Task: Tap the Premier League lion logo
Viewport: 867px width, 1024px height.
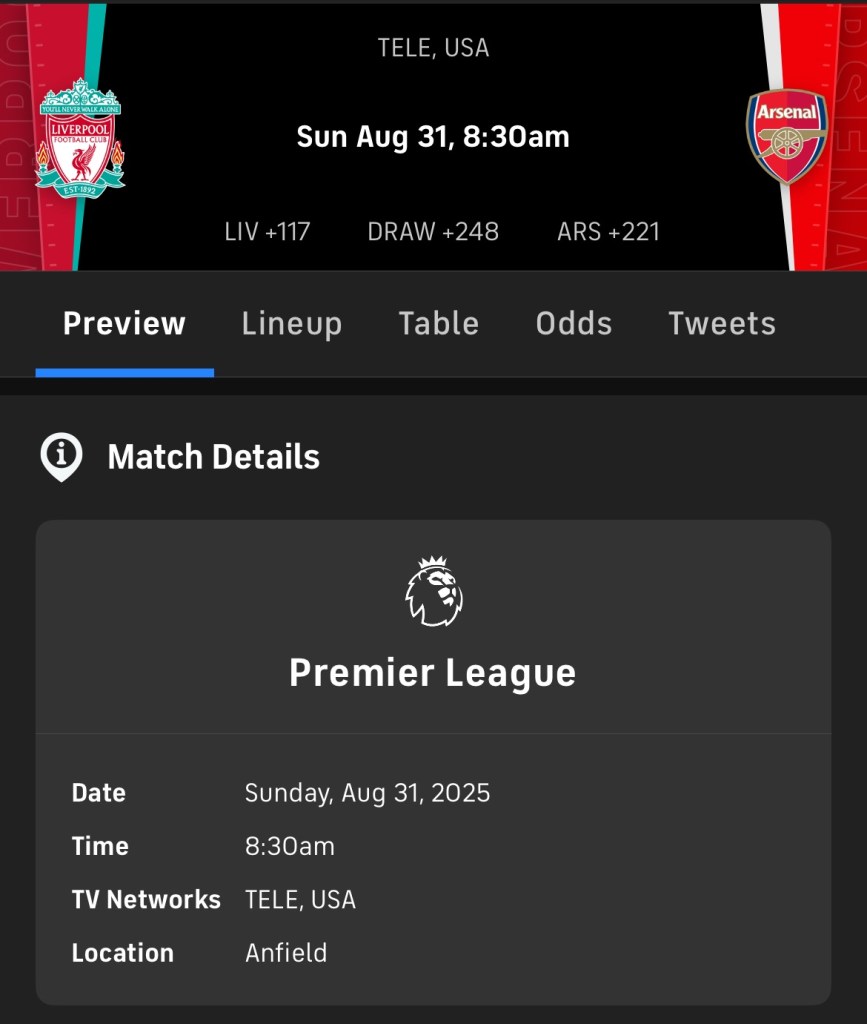Action: (433, 592)
